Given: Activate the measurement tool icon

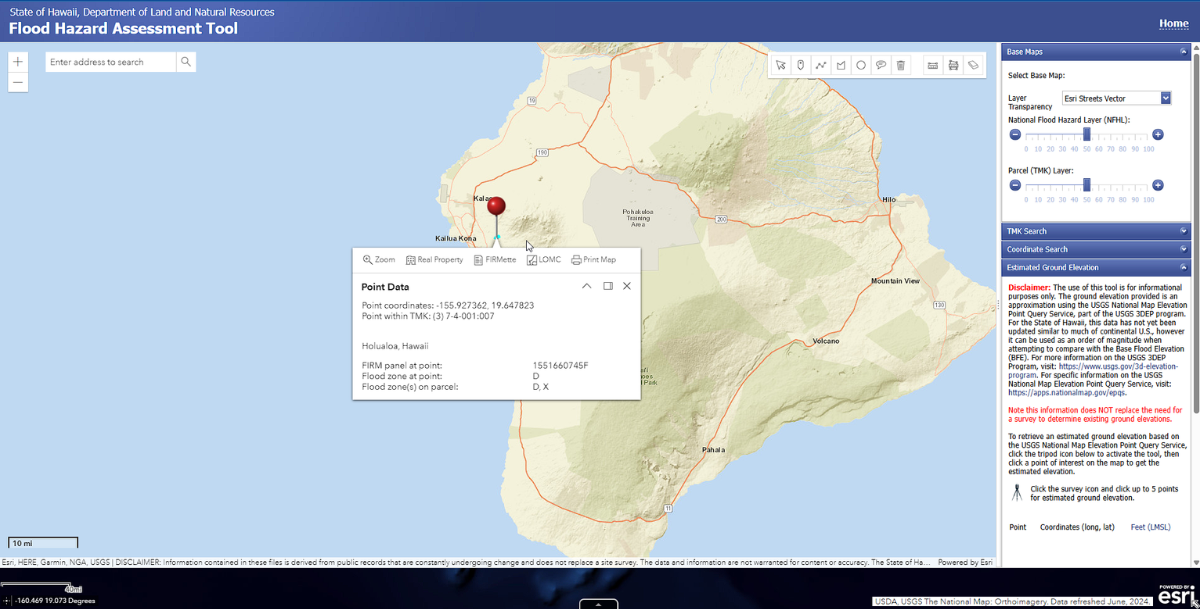Looking at the screenshot, I should tap(932, 64).
